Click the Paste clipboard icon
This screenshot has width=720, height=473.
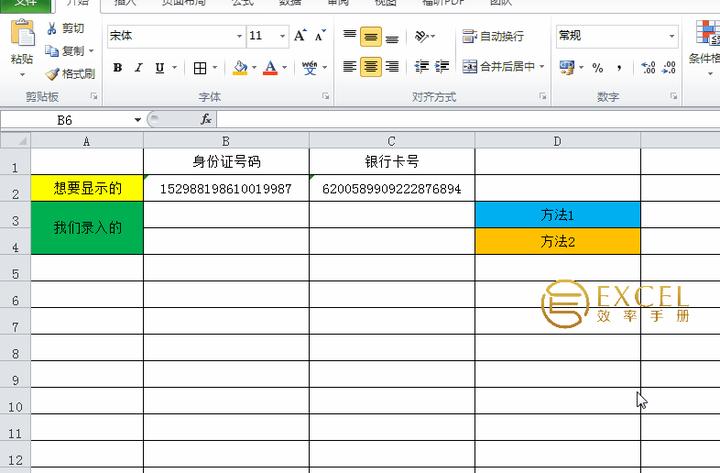22,33
